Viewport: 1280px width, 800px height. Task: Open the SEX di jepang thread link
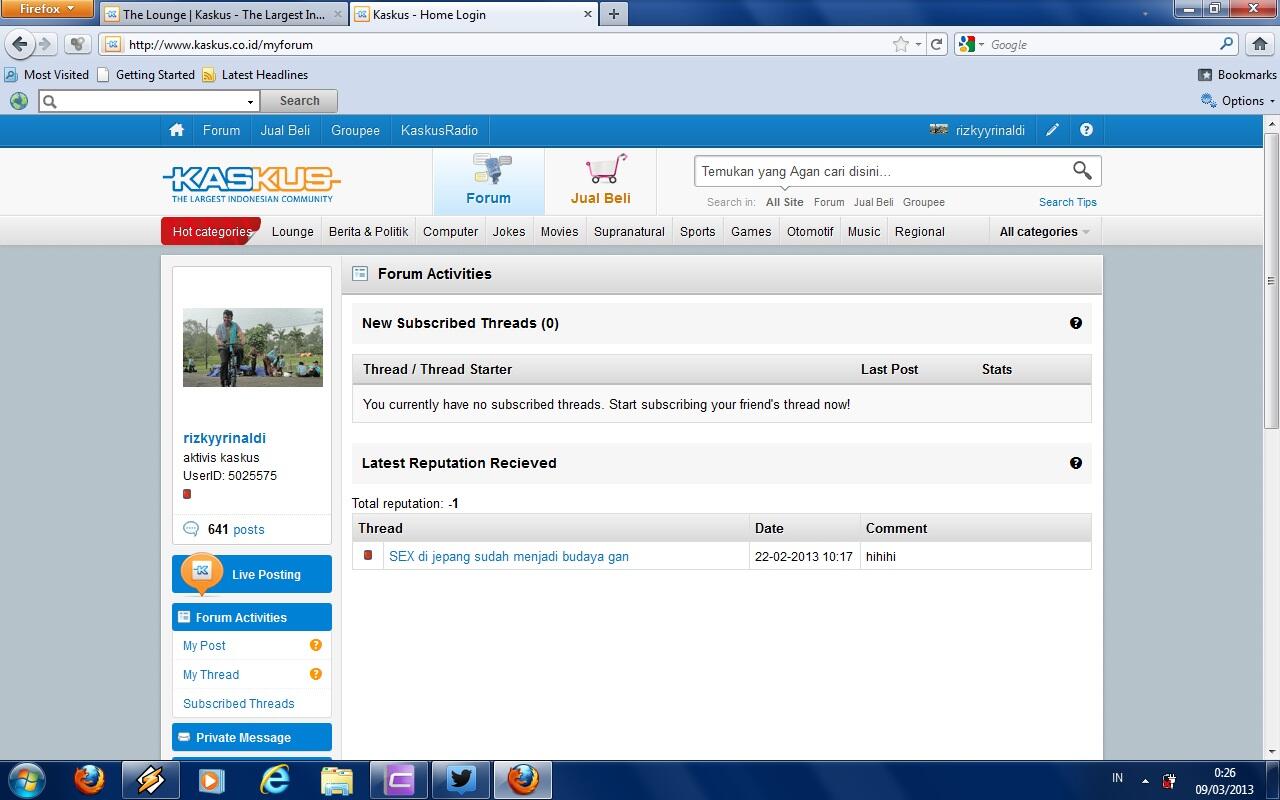[x=509, y=557]
